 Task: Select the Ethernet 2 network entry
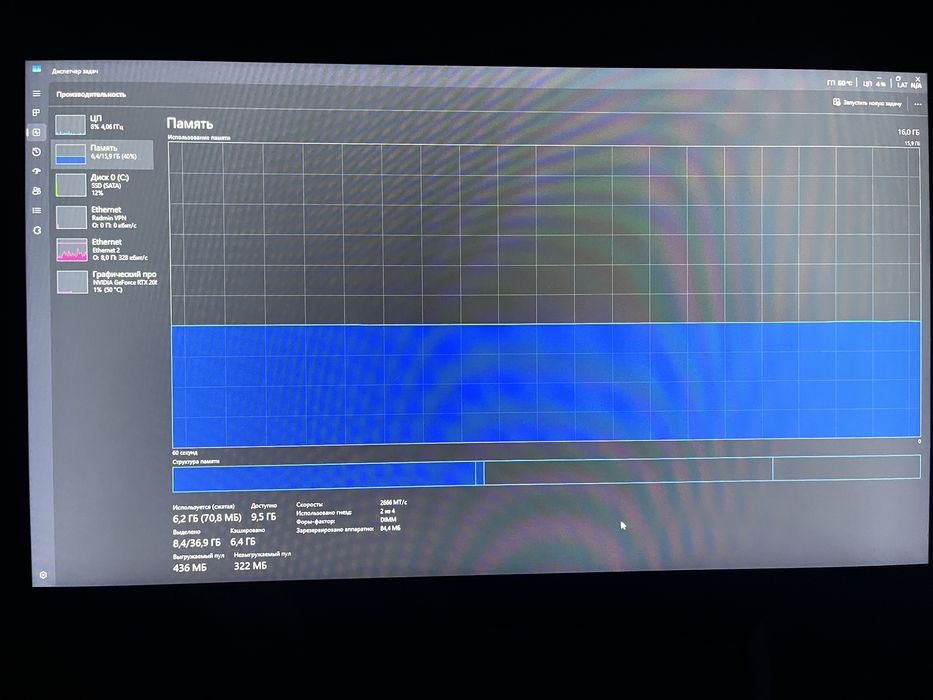104,249
